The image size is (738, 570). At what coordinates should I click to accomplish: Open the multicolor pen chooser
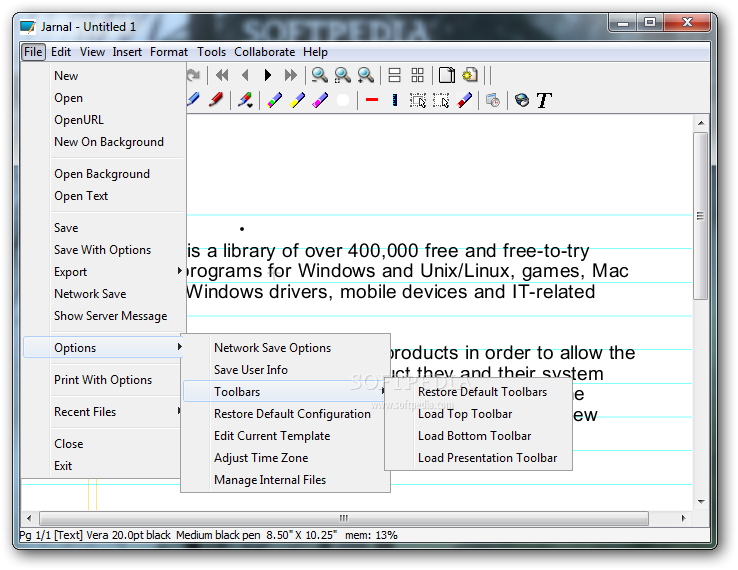[245, 100]
